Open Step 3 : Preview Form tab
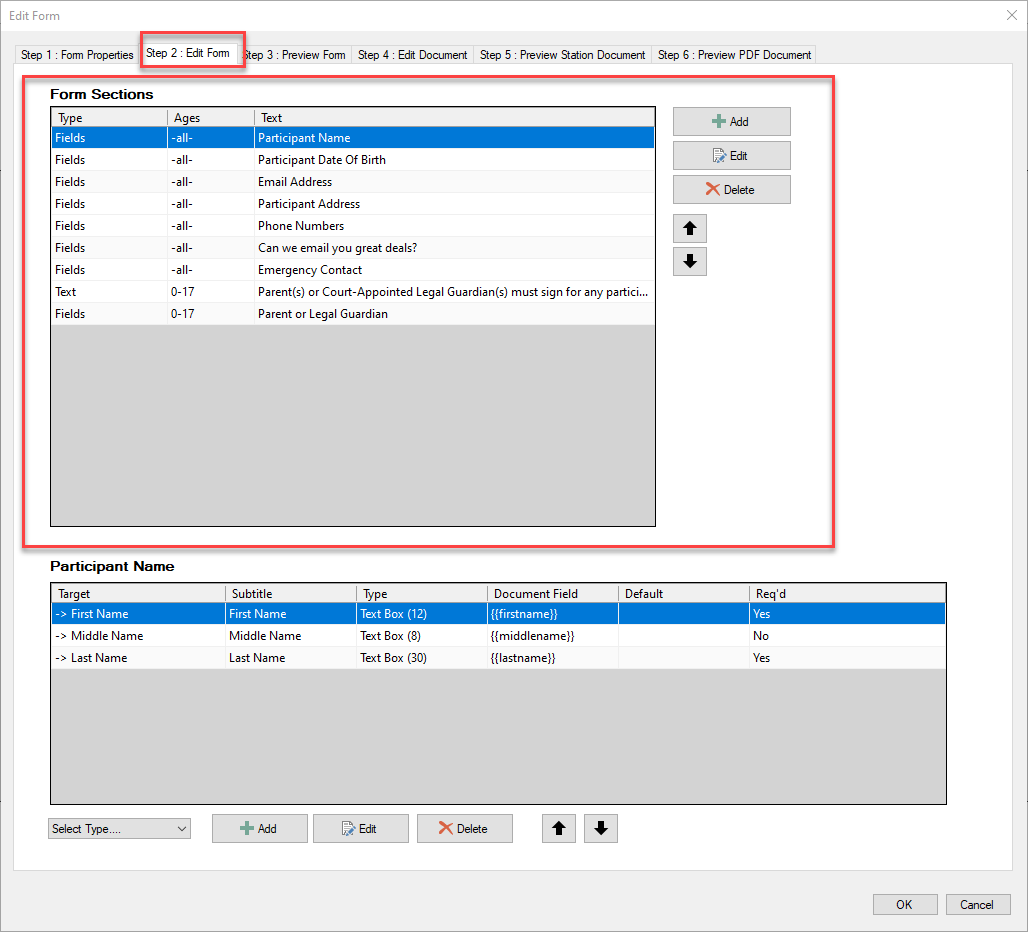The image size is (1028, 932). [294, 55]
